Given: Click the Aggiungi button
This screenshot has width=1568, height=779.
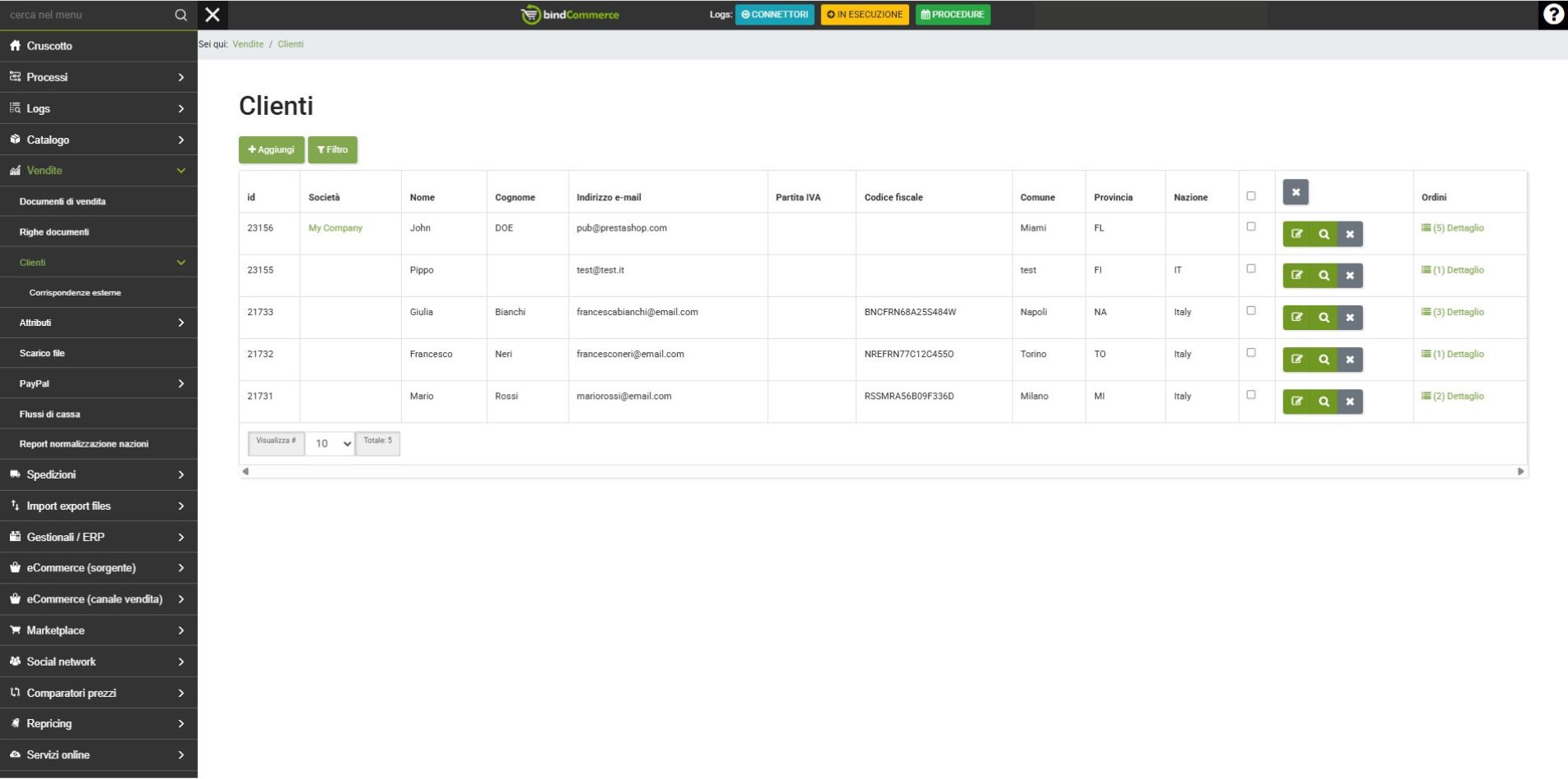Looking at the screenshot, I should [x=272, y=149].
